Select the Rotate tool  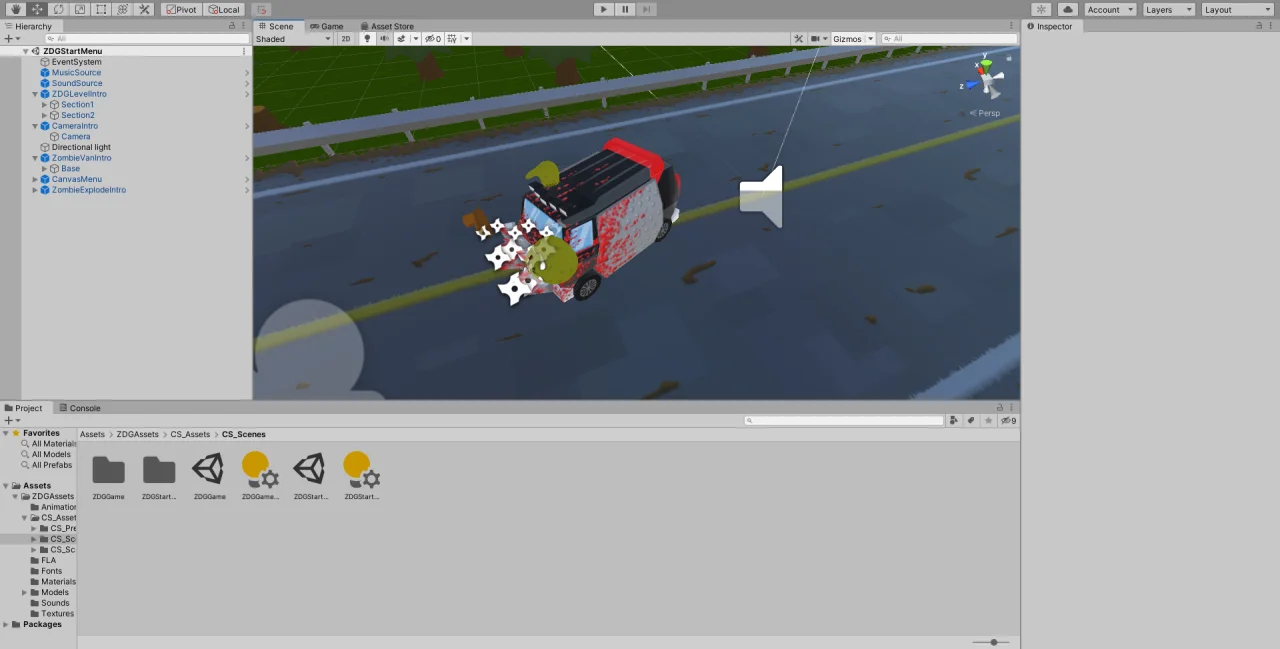(58, 9)
